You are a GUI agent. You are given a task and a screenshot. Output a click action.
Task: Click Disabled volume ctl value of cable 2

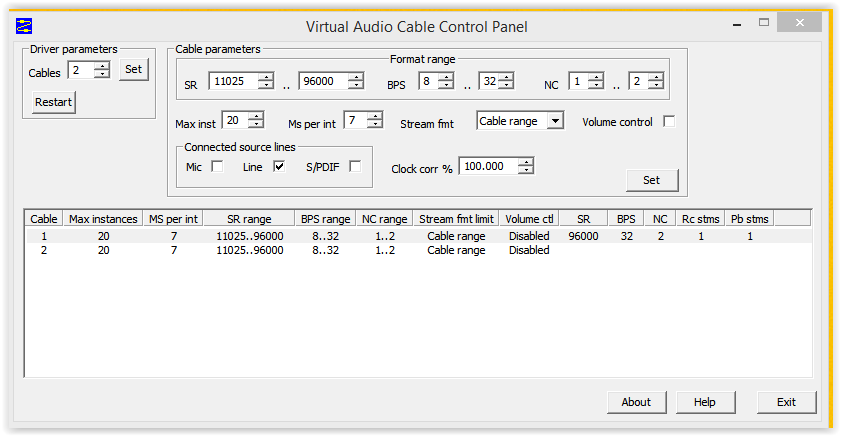(529, 250)
